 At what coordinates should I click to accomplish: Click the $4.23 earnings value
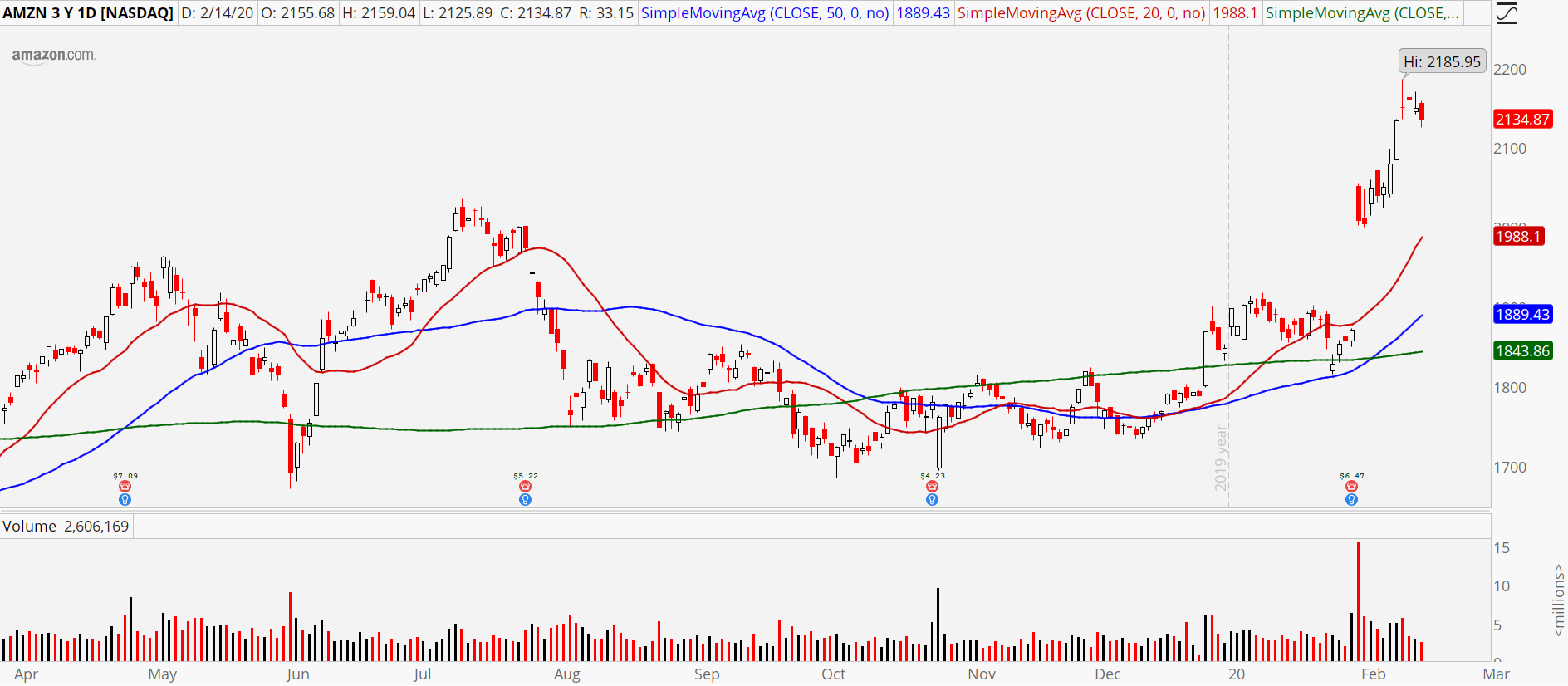(933, 476)
